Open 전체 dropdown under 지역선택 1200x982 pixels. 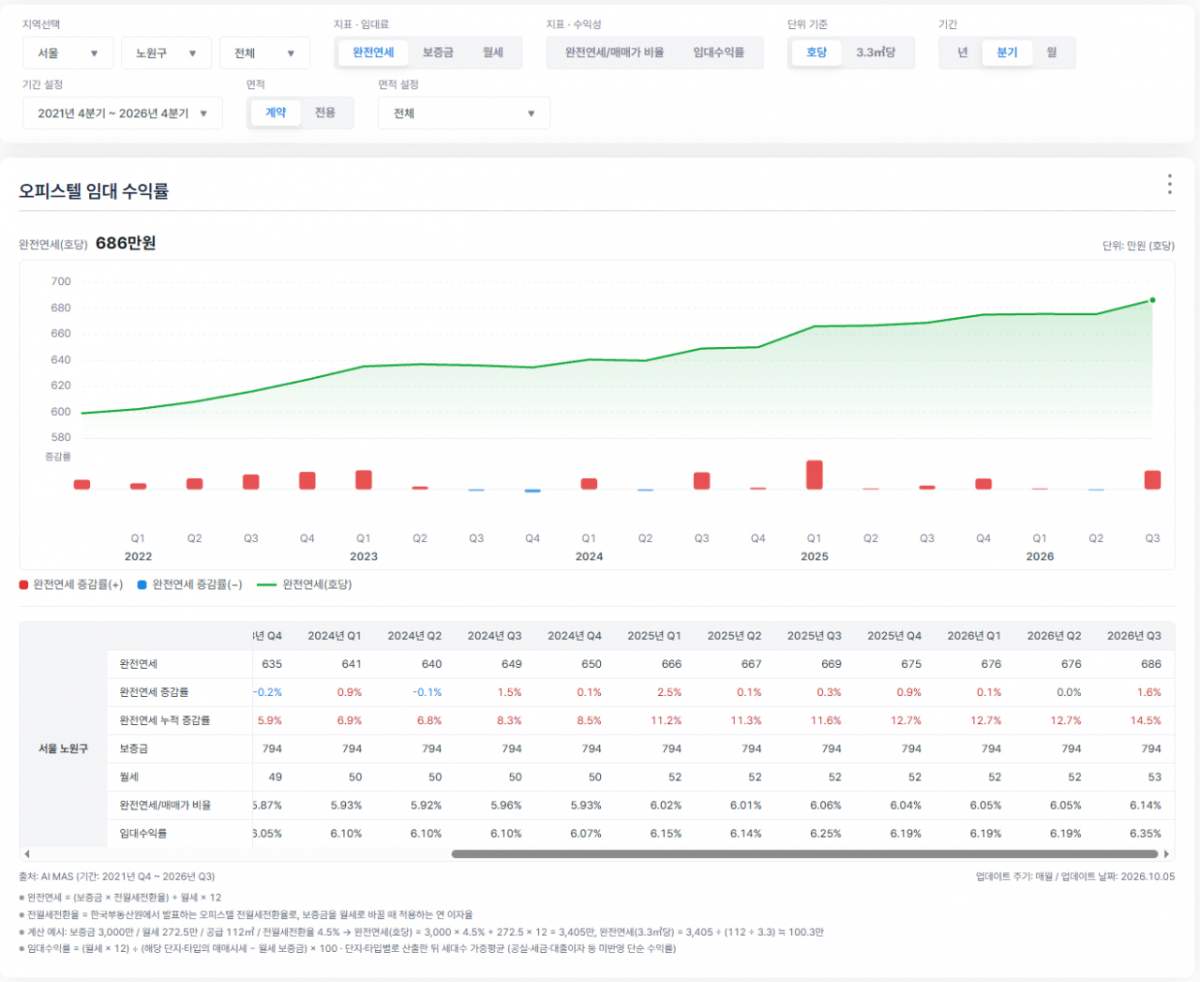[265, 53]
